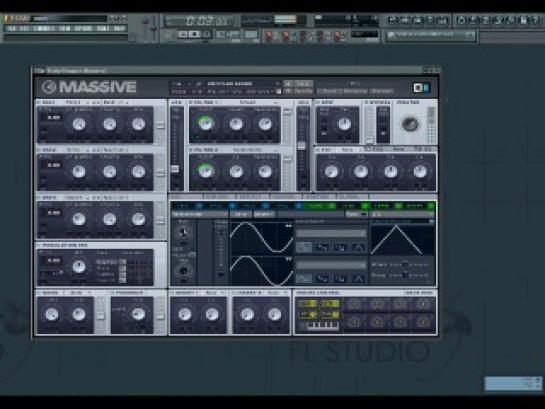Toggle the Filter 1 on/off LED

point(191,103)
